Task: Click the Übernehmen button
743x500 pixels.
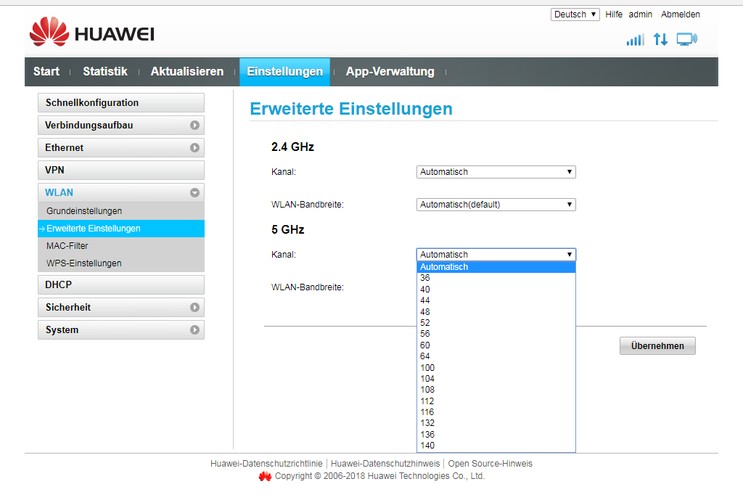Action: tap(657, 346)
